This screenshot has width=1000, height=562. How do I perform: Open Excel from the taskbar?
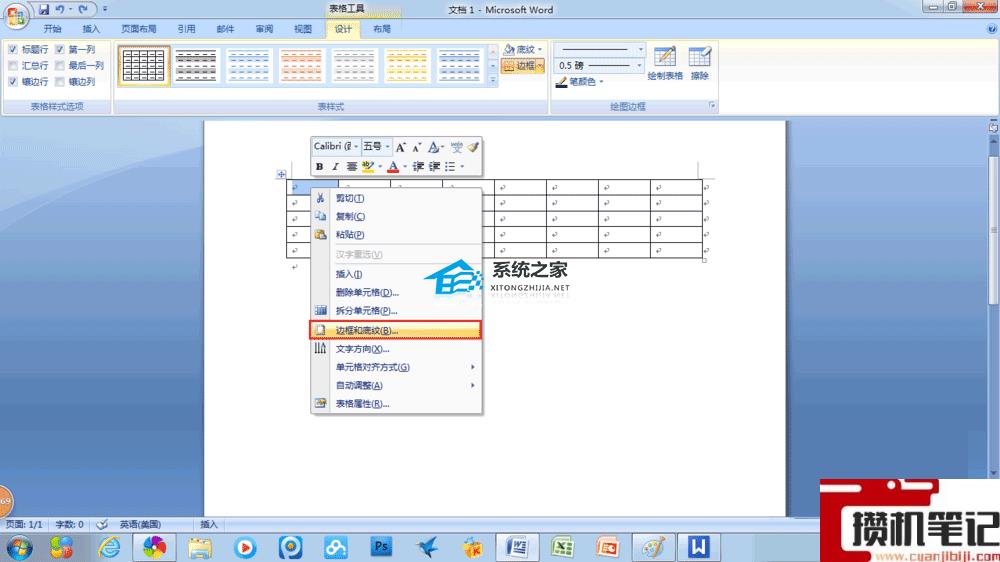pos(562,547)
